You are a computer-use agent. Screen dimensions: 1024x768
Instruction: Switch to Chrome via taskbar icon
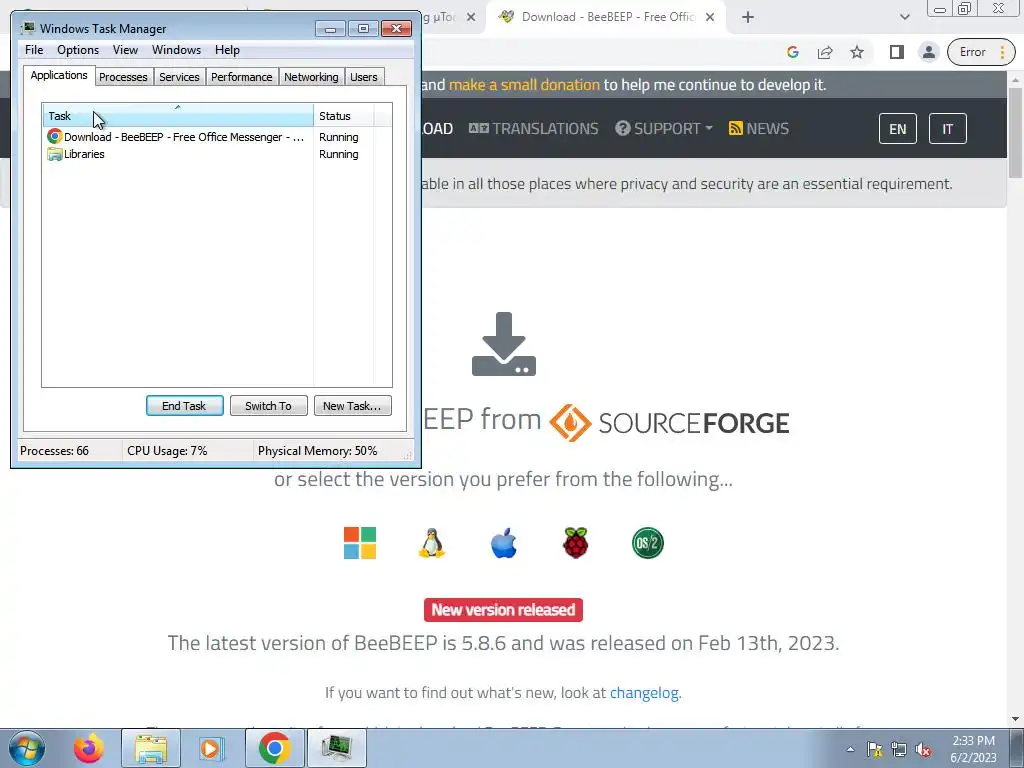pos(274,748)
